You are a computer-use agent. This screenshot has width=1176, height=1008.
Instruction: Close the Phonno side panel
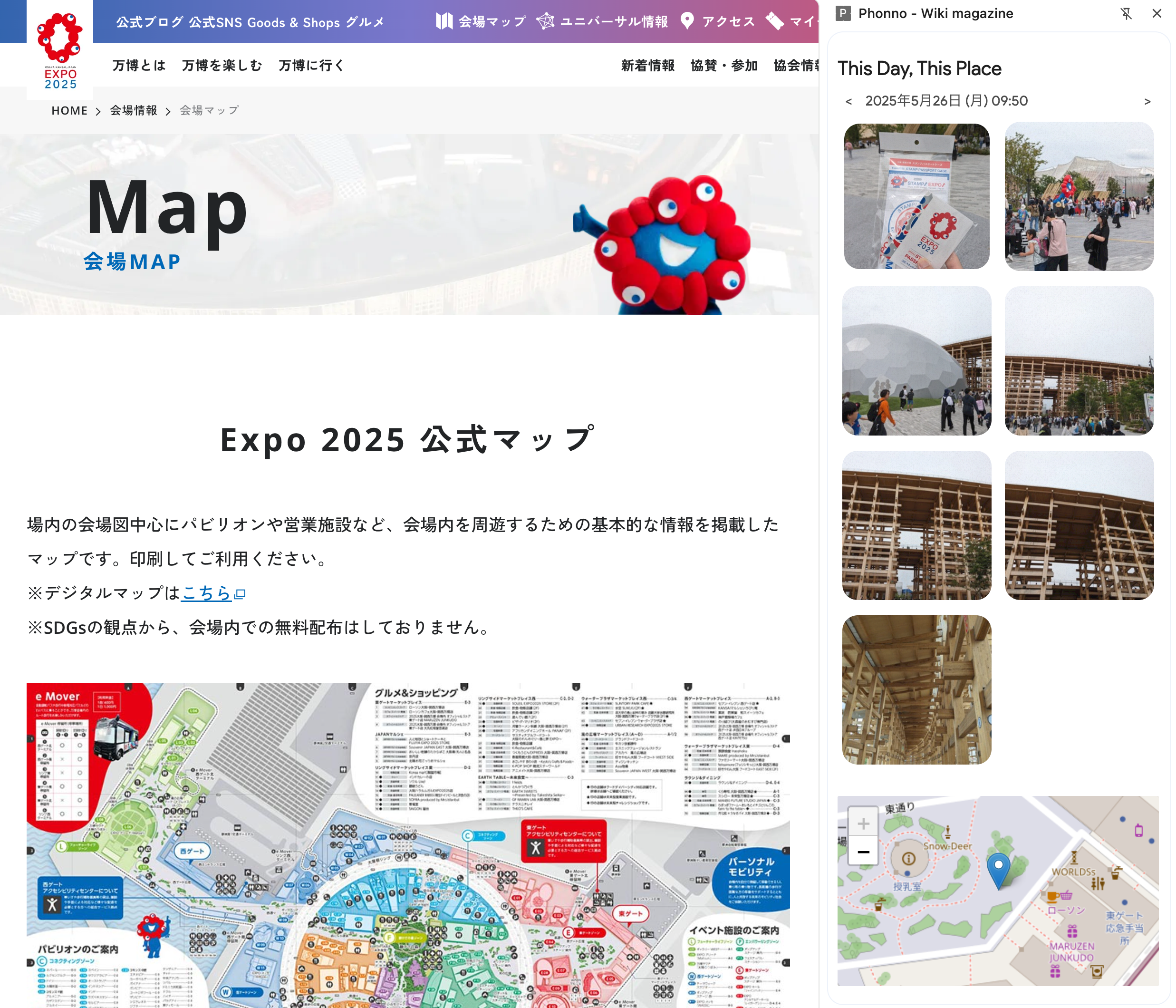tap(1157, 14)
